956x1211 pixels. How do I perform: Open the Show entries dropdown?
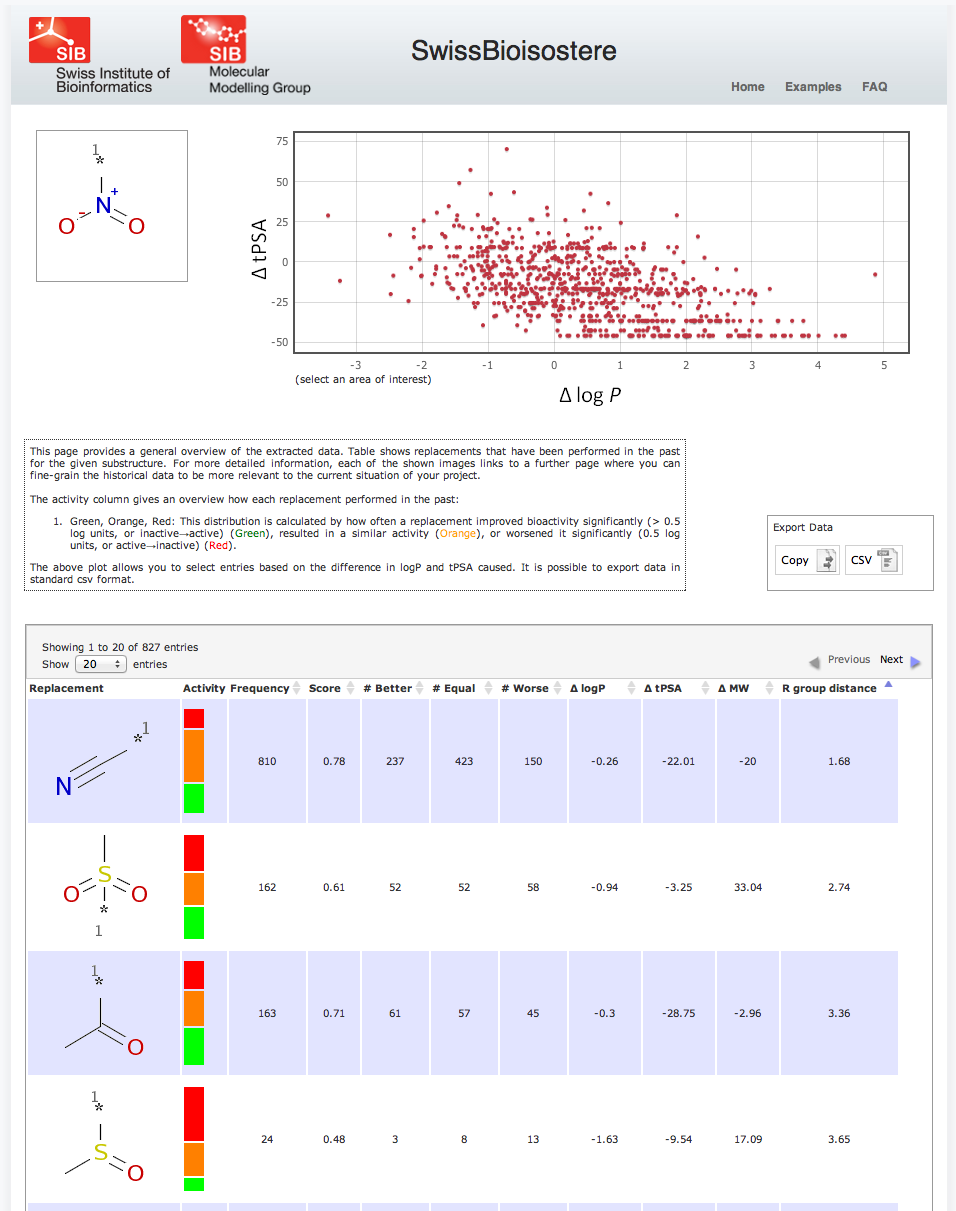pyautogui.click(x=101, y=664)
